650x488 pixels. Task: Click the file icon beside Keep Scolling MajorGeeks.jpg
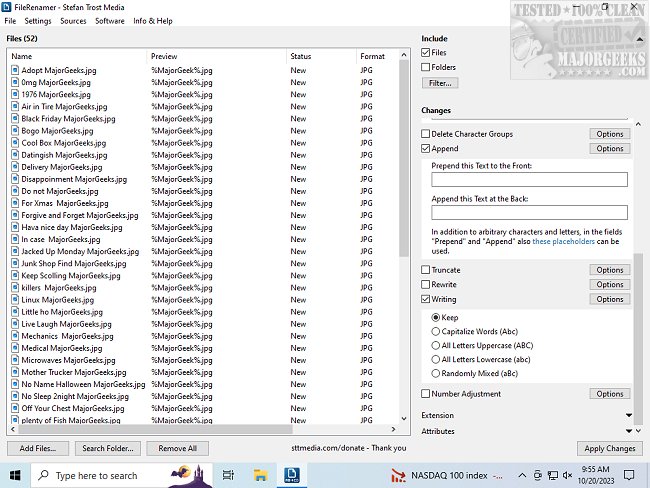tap(15, 275)
